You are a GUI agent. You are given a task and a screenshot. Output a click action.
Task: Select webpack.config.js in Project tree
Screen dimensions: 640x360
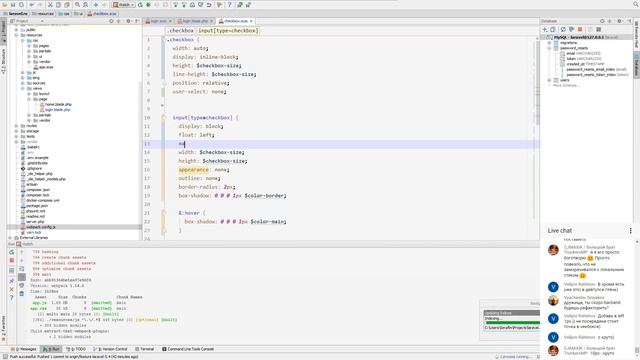point(41,227)
